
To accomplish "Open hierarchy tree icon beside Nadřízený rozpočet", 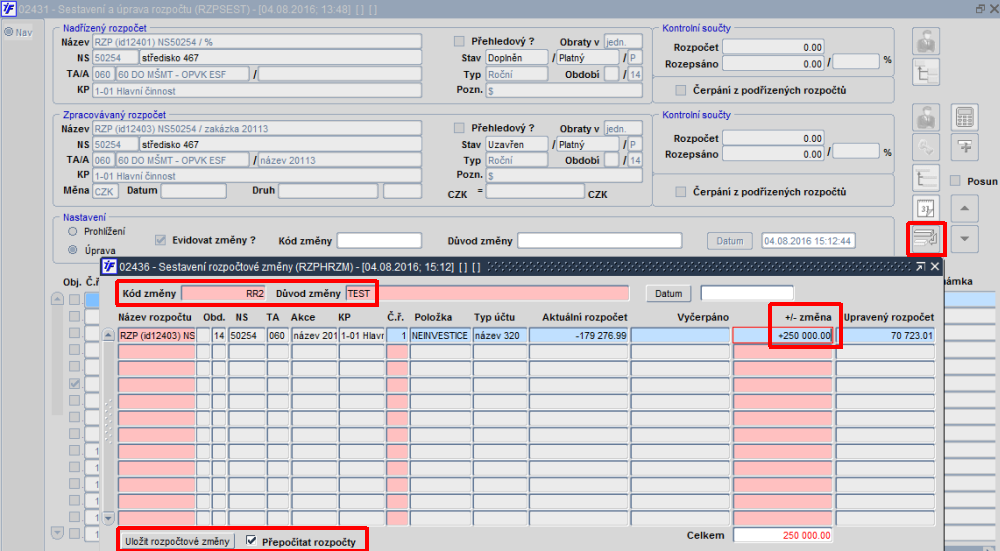I will coord(925,72).
